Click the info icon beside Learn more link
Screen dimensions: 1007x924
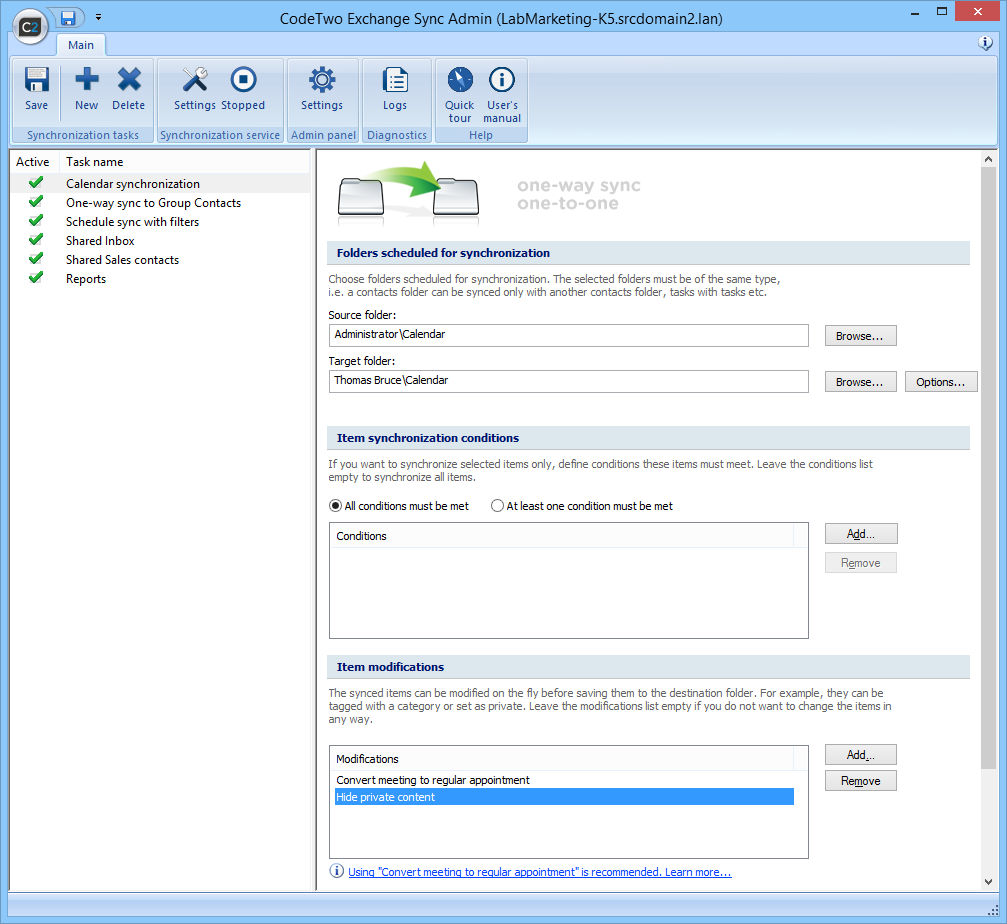337,871
